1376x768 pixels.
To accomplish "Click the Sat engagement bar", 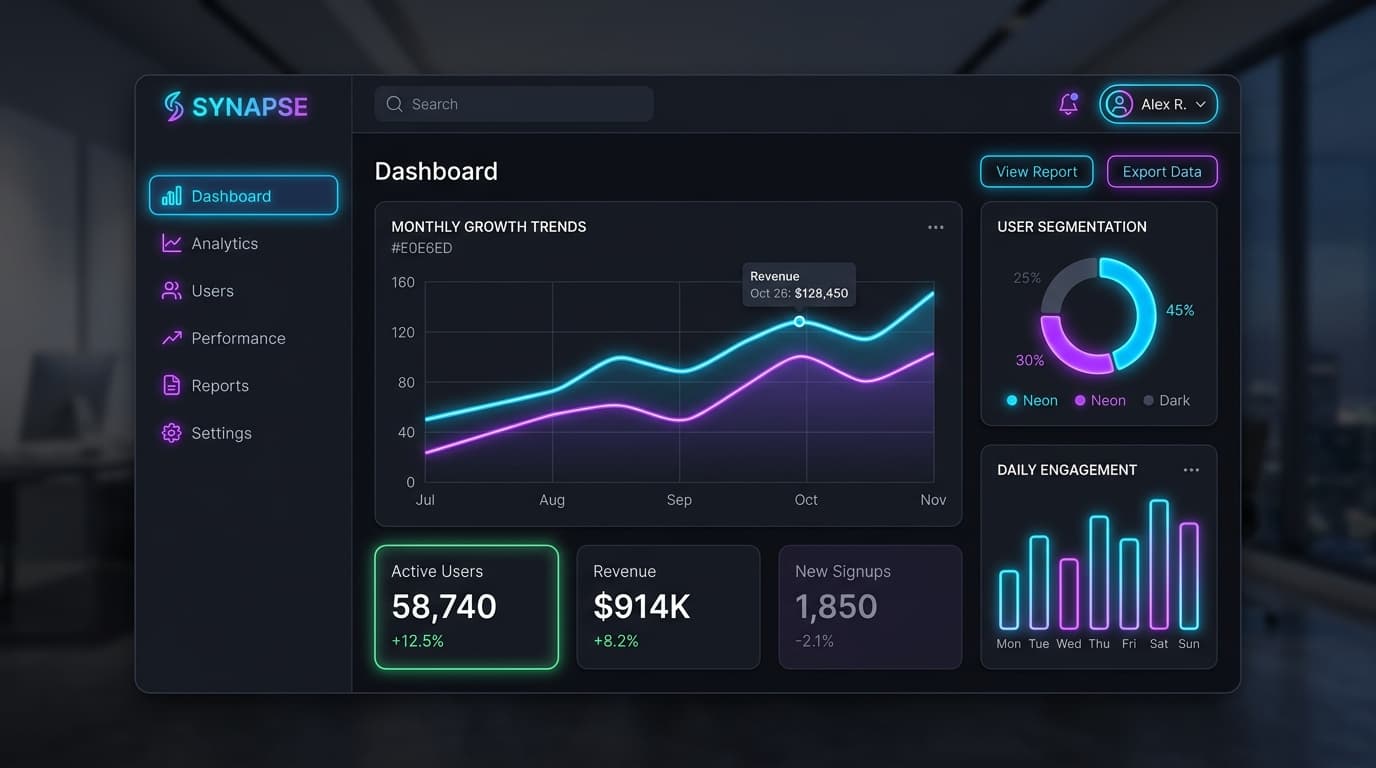I will (1159, 565).
